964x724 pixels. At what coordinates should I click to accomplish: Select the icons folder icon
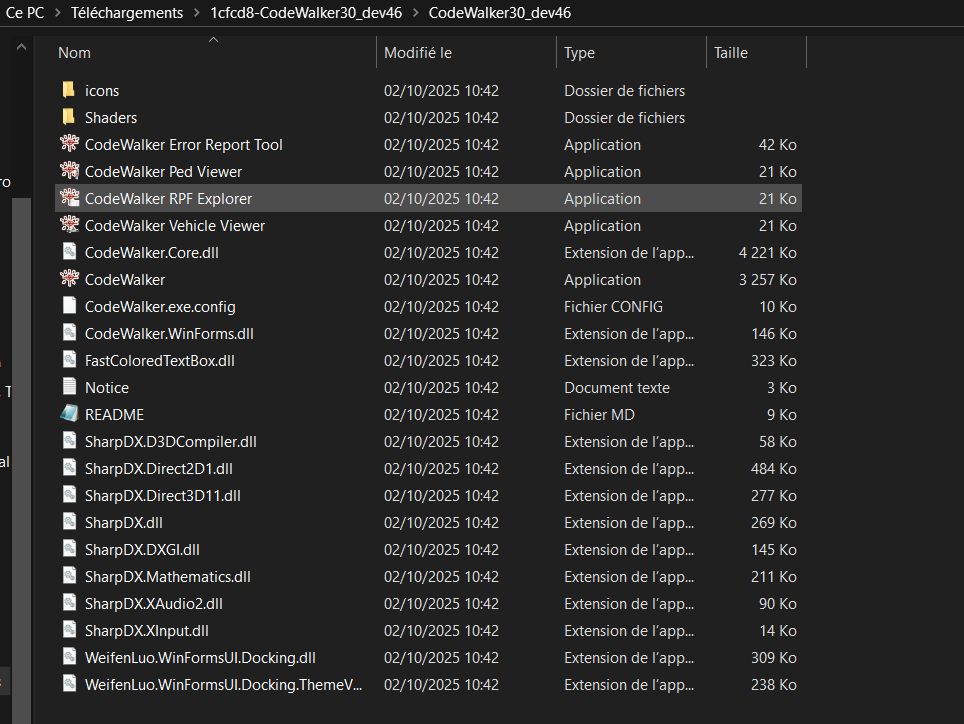[69, 90]
